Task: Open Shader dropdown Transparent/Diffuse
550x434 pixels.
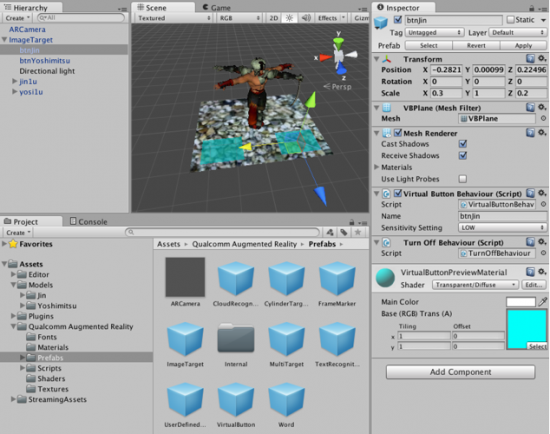Action: (x=475, y=285)
